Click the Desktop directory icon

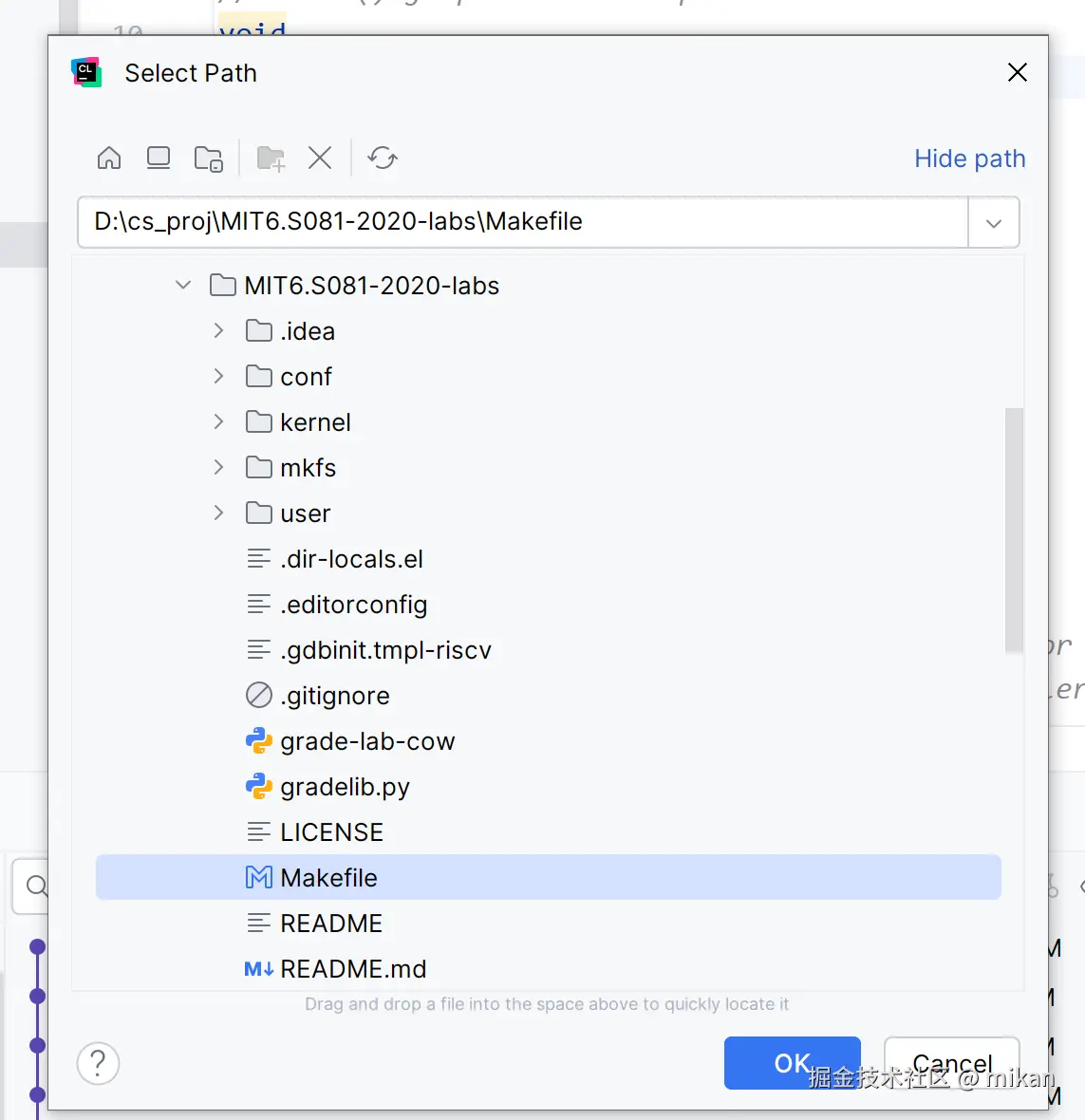click(159, 158)
